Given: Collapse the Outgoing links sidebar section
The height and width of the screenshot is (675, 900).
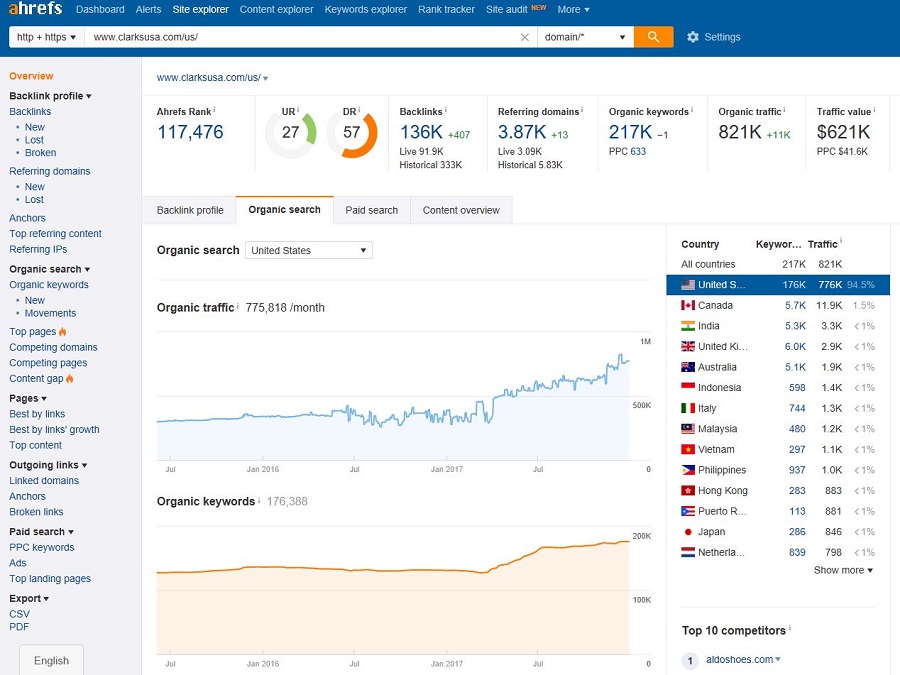Looking at the screenshot, I should [x=48, y=465].
